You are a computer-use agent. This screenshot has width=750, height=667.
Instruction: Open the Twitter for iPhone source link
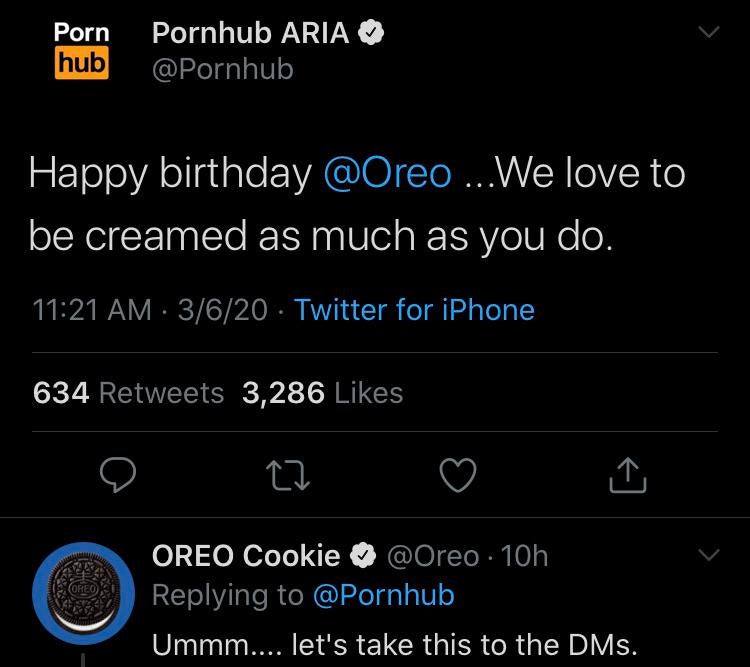414,310
